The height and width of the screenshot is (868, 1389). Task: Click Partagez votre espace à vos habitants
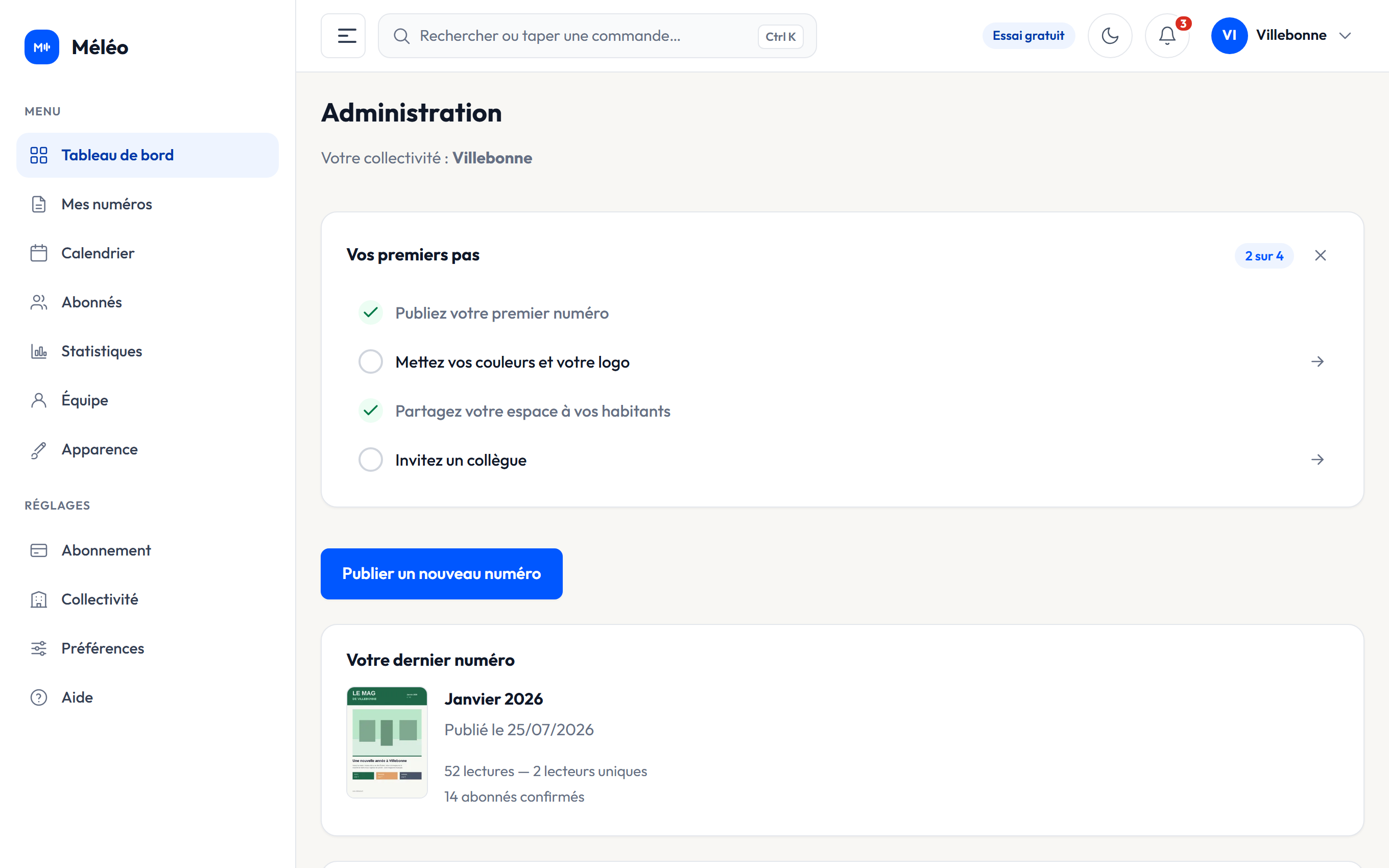(x=533, y=412)
